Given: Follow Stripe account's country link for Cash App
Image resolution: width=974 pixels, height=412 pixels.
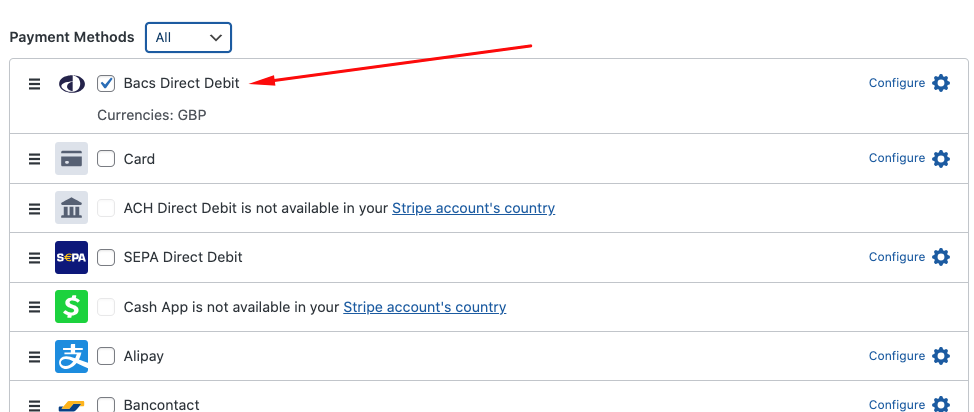Looking at the screenshot, I should (x=425, y=307).
